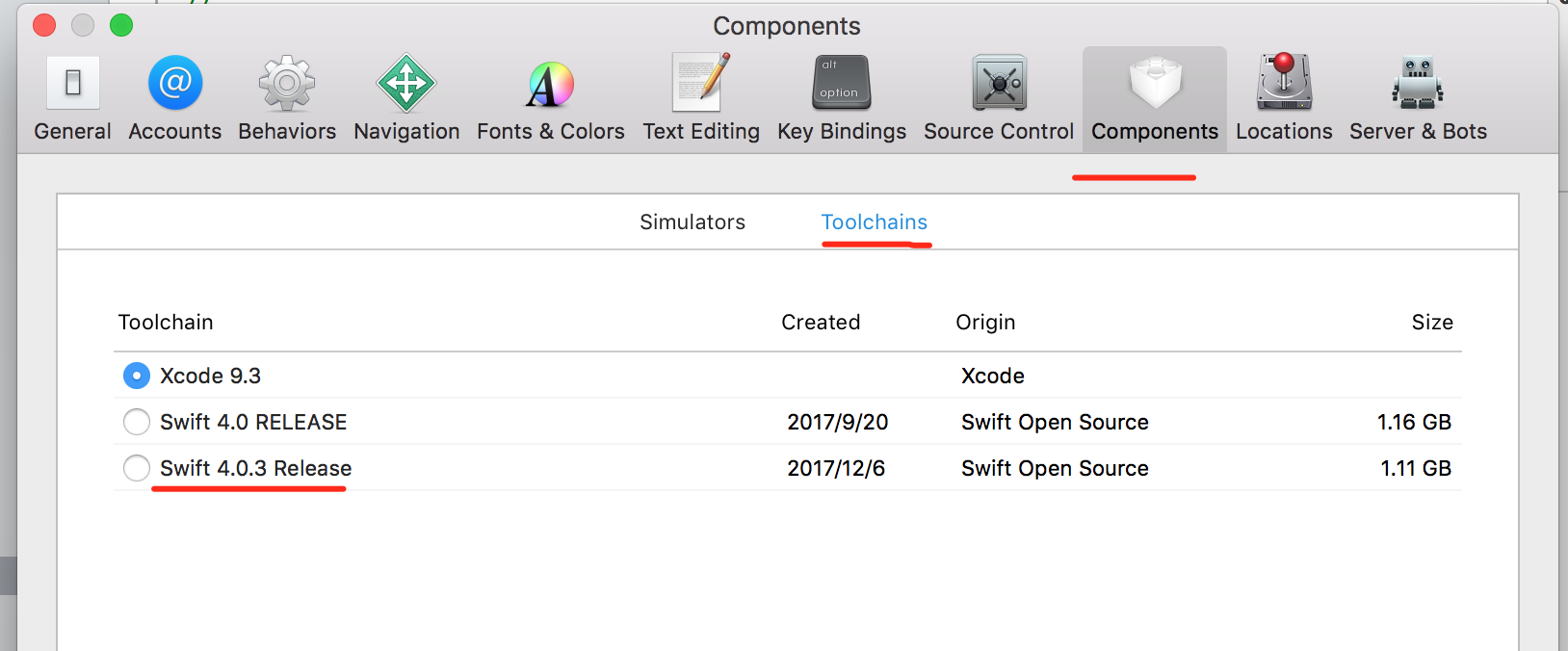
Task: Open the Server & Bots preferences
Action: [1418, 99]
